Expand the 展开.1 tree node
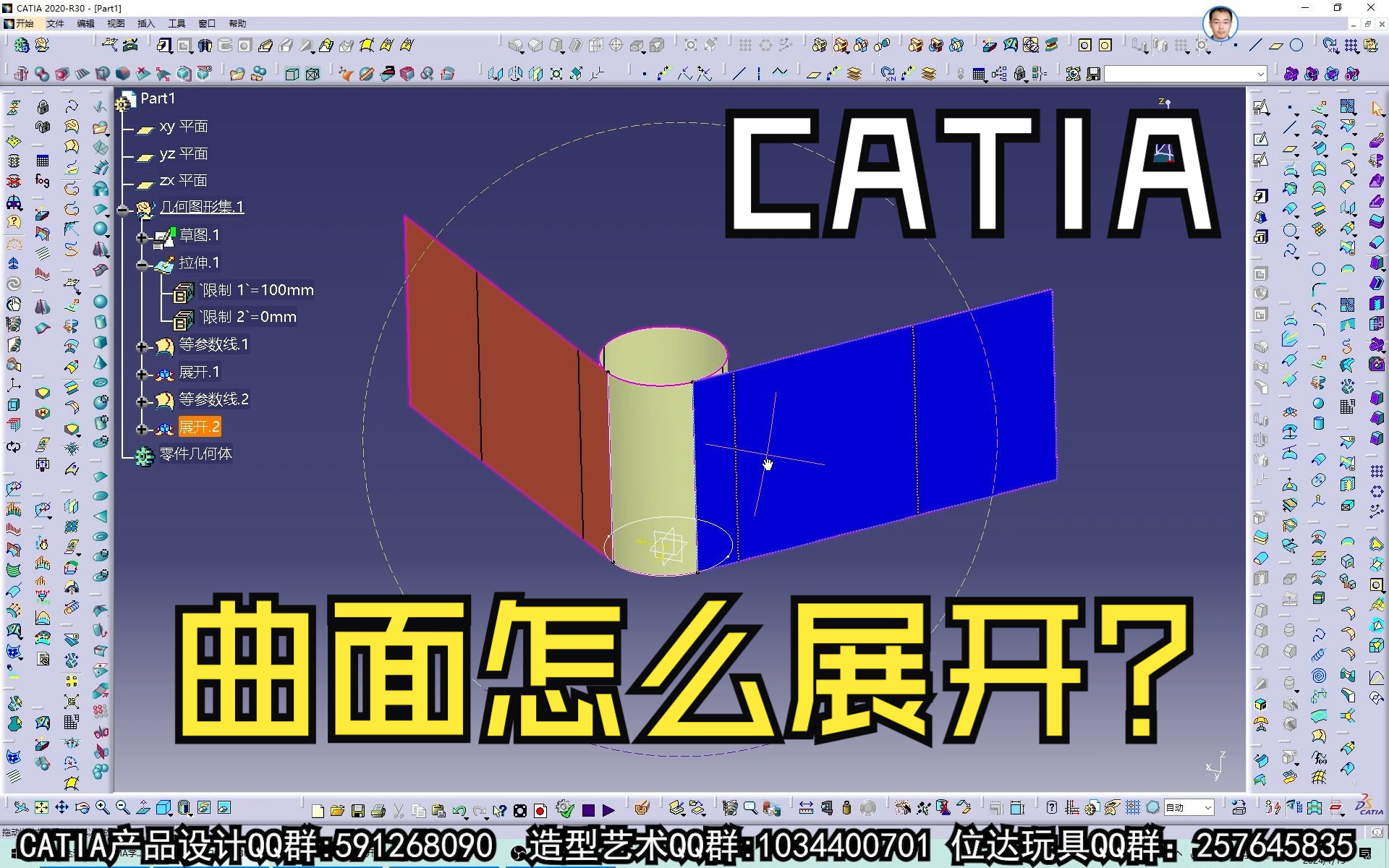 [x=142, y=374]
